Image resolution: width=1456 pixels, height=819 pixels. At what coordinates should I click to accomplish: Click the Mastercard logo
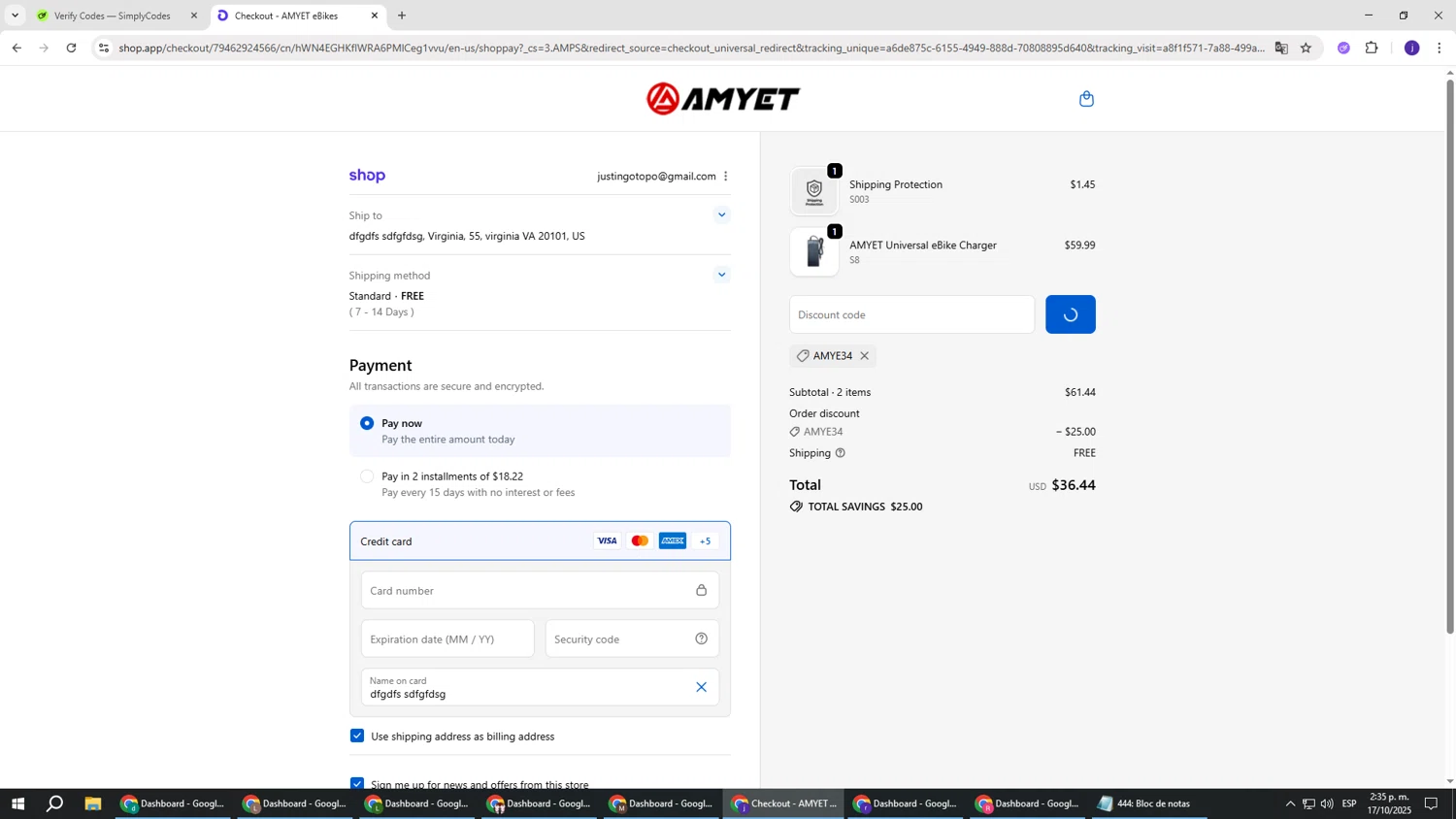(640, 541)
